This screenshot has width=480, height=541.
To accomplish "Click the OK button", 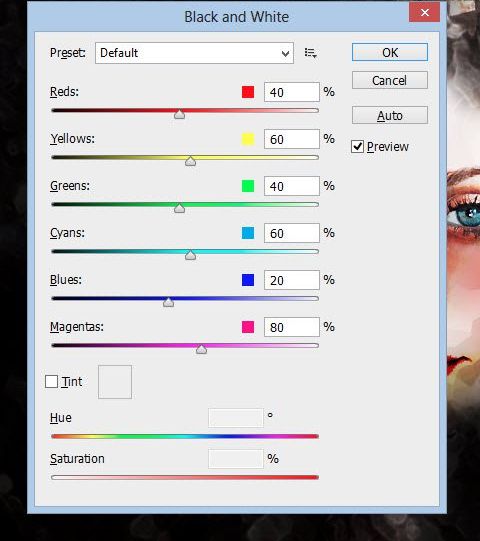I will pos(390,52).
